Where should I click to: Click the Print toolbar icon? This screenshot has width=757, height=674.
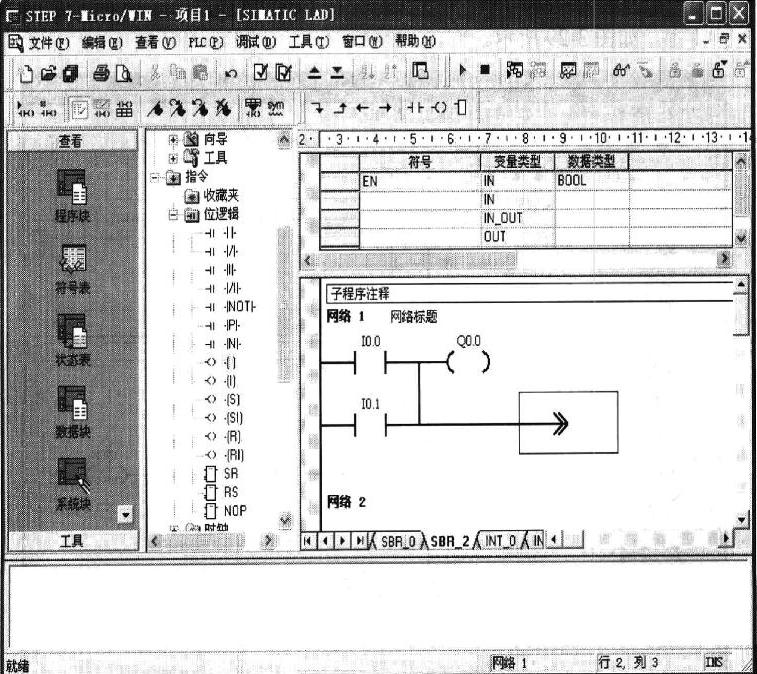(101, 73)
